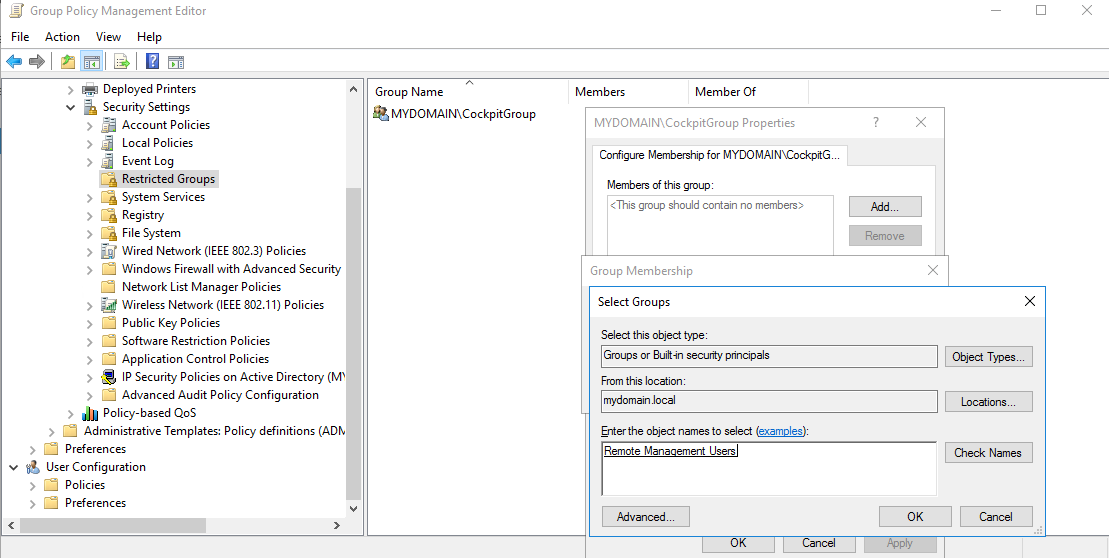The image size is (1109, 558).
Task: Click the Restricted Groups folder icon
Action: point(108,179)
